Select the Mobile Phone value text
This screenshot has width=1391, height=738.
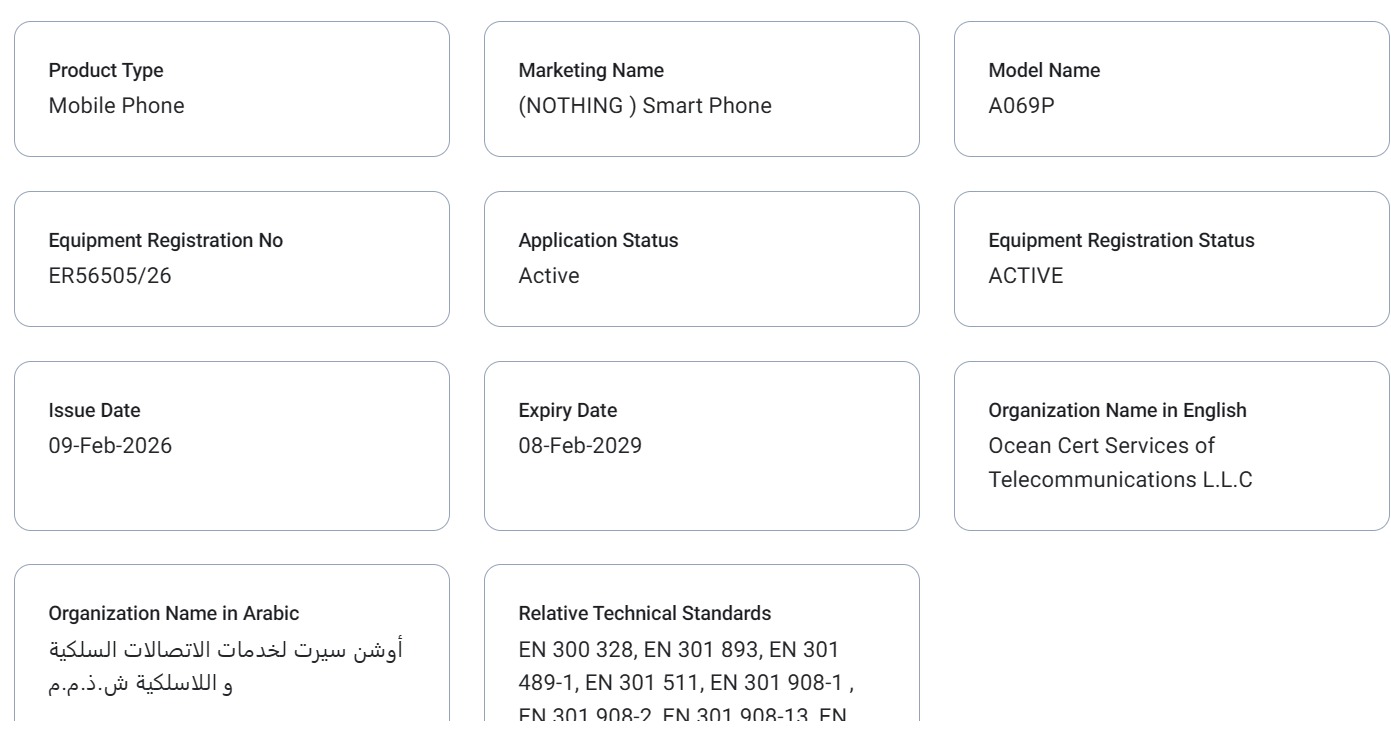click(117, 106)
